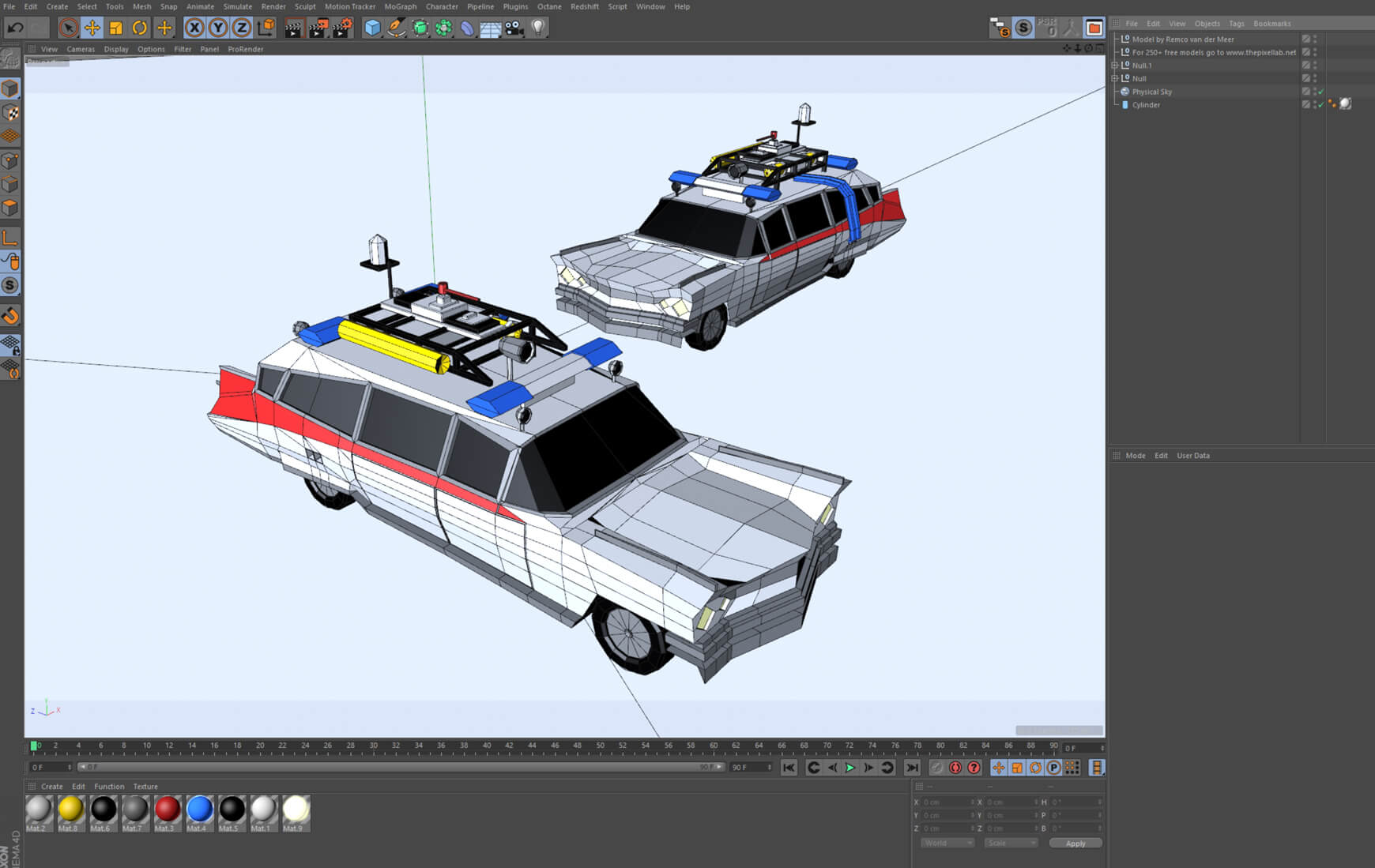The height and width of the screenshot is (868, 1375).
Task: Open the Simulate menu
Action: pos(237,6)
